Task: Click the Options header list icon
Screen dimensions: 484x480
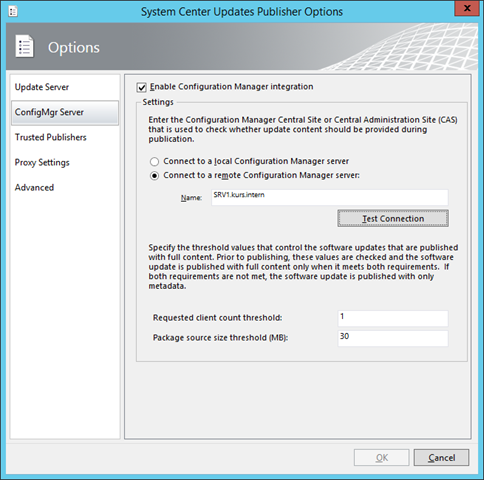Action: point(24,46)
